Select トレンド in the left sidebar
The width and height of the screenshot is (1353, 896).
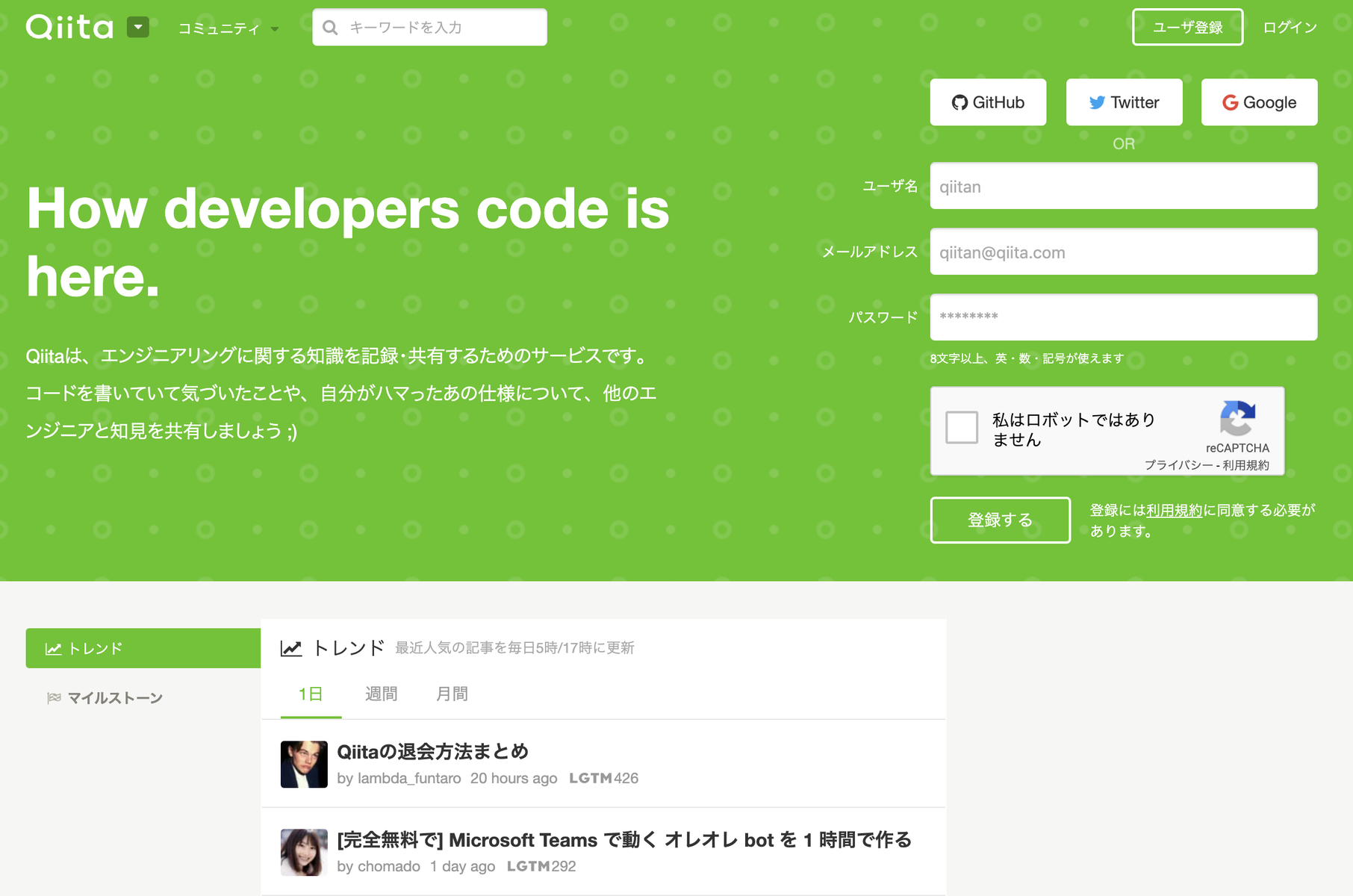click(x=143, y=648)
